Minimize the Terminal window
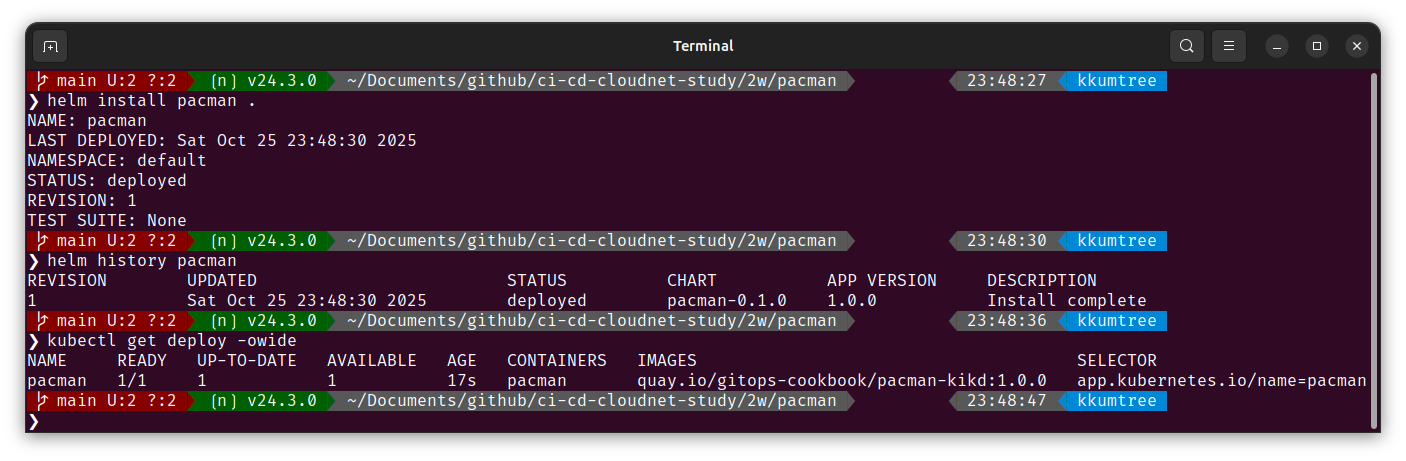Screen dimensions: 1406x461 point(1277,46)
